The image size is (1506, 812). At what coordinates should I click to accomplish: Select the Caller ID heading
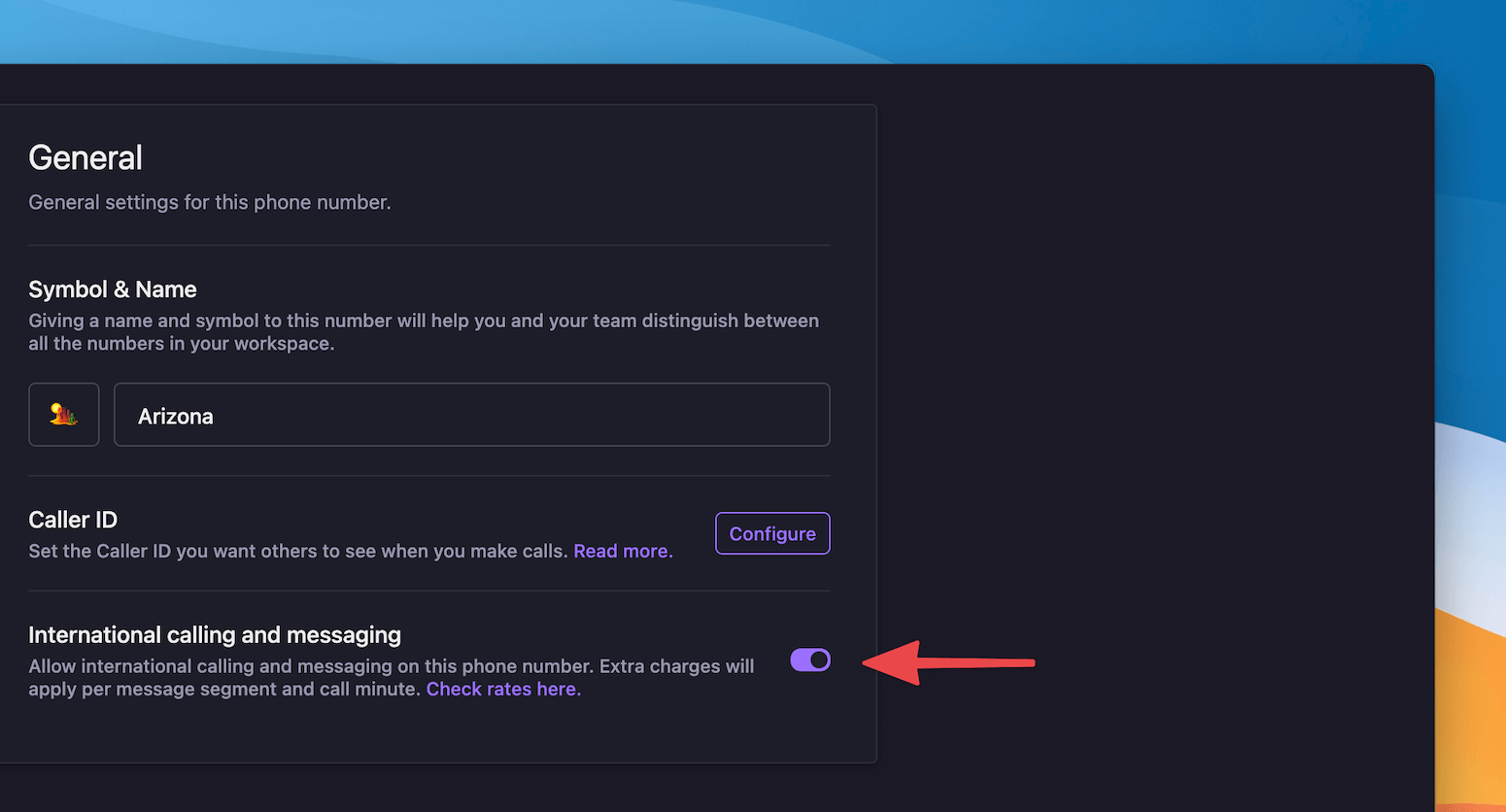click(73, 520)
